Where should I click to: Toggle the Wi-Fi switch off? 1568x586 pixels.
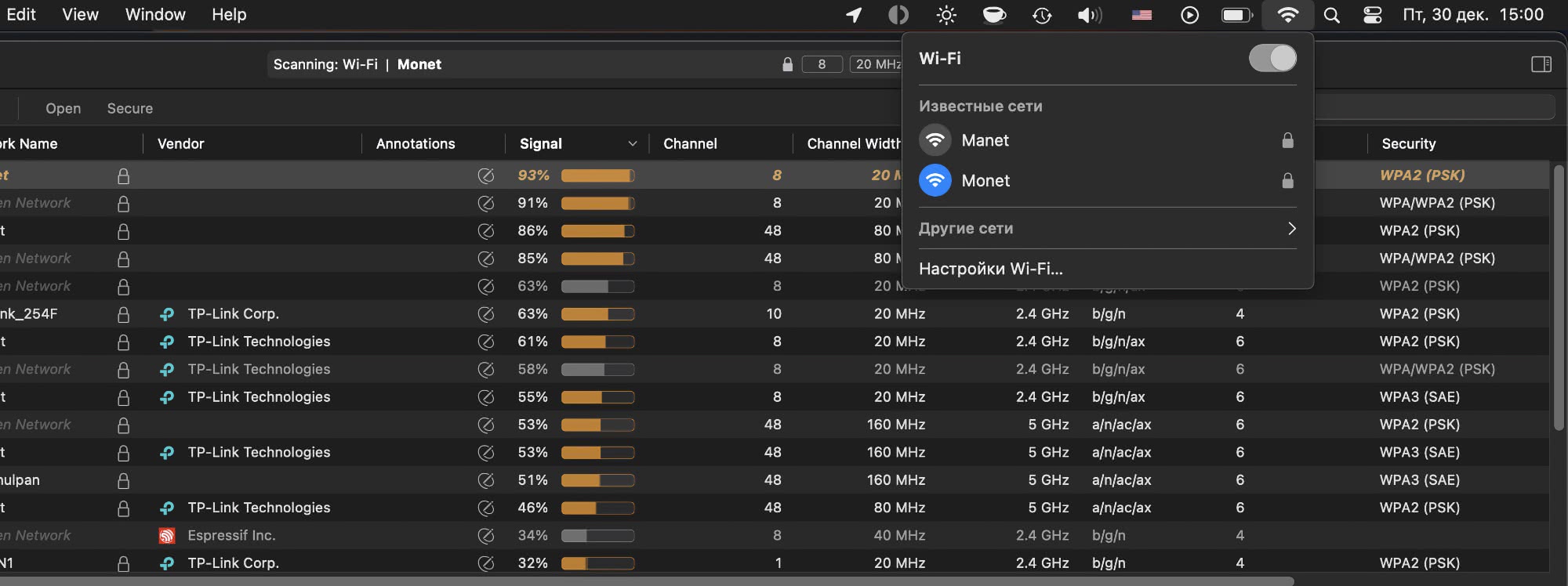[x=1272, y=58]
